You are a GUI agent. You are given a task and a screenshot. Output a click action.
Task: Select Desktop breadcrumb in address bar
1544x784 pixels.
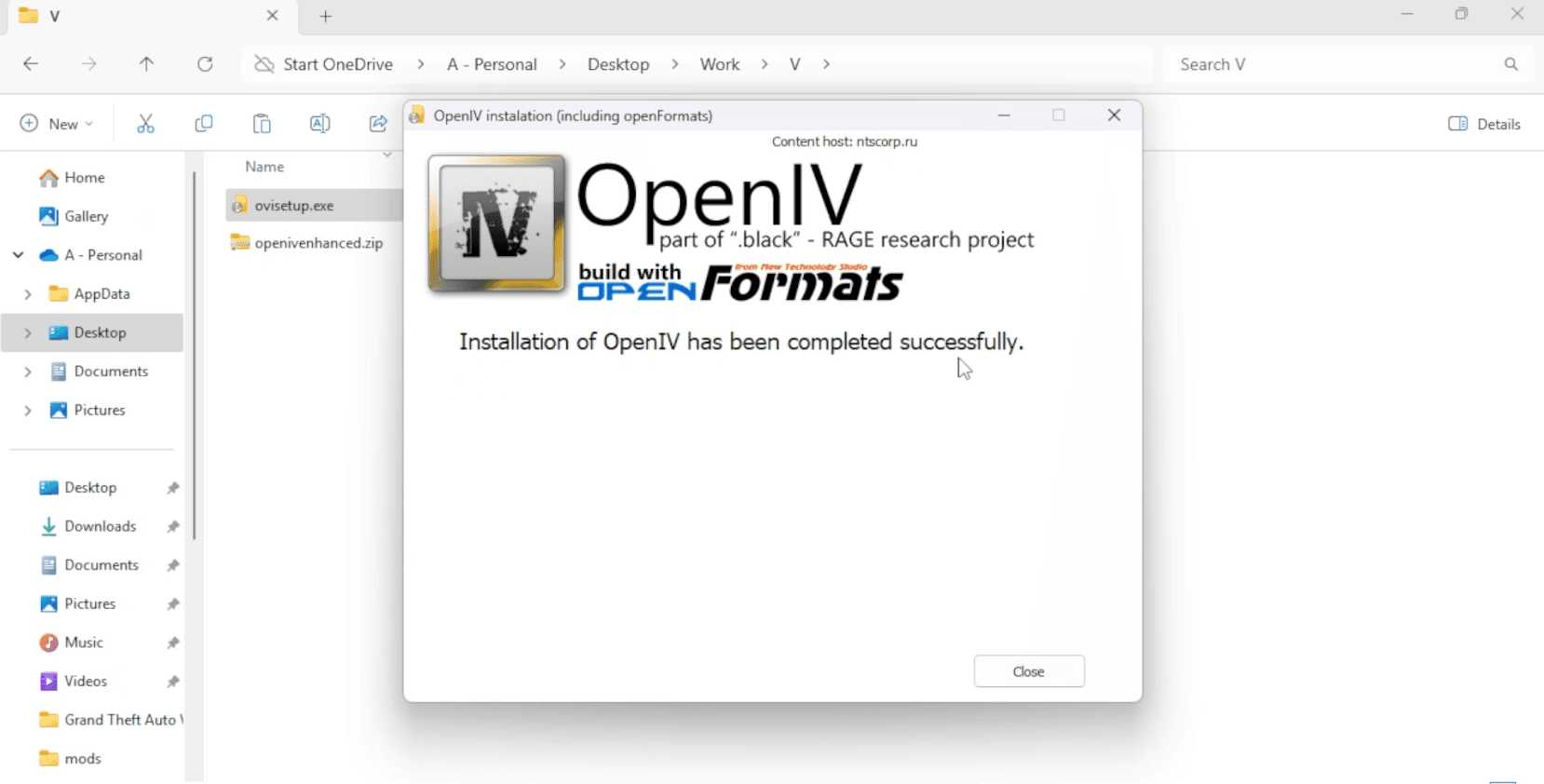618,64
